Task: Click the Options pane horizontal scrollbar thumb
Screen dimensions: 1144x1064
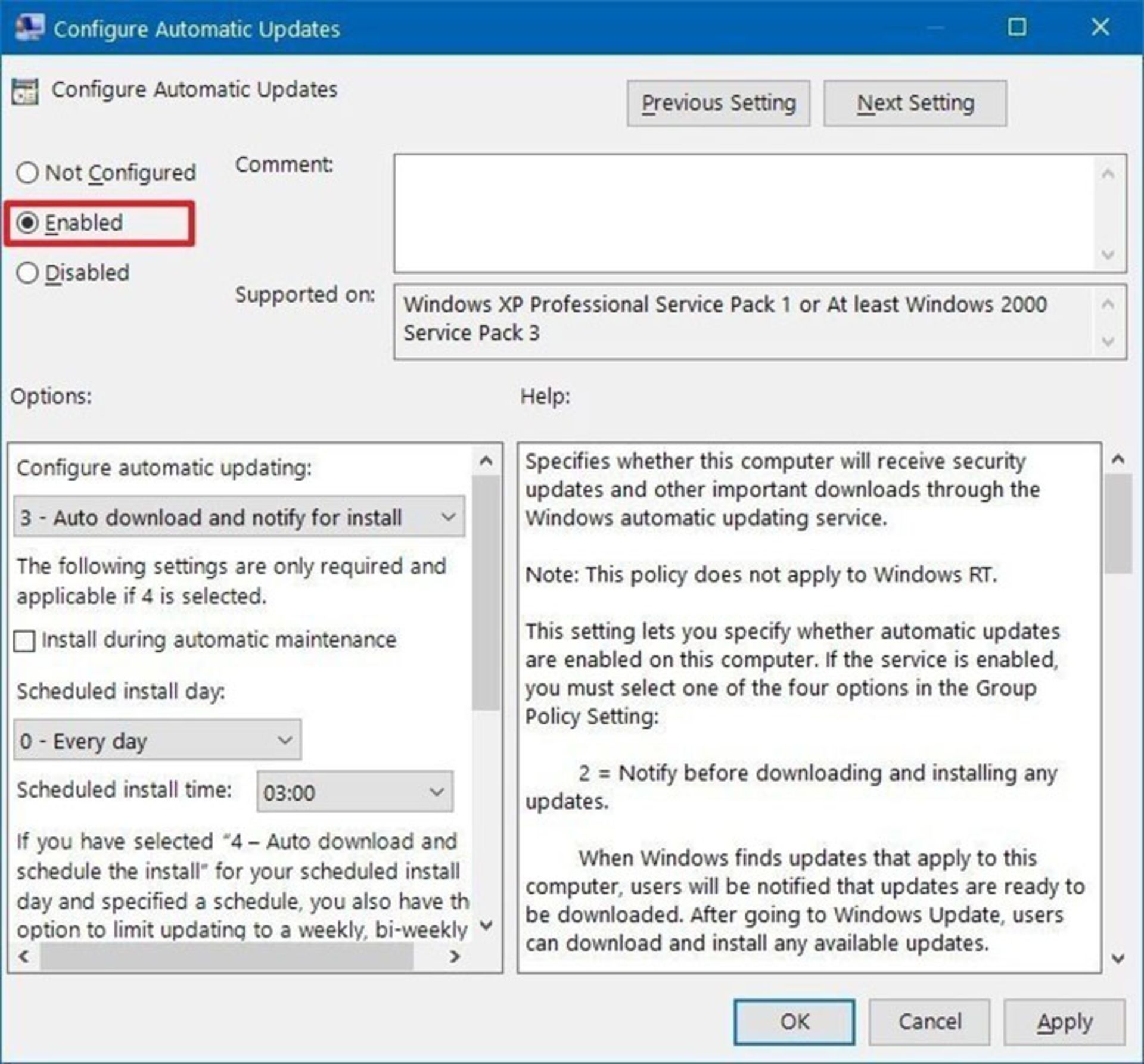Action: [226, 957]
